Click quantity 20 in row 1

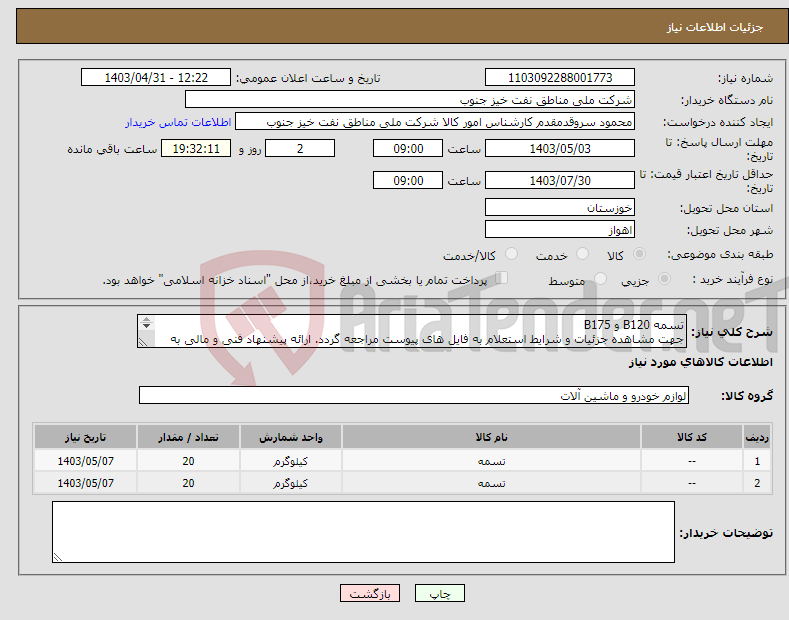click(x=188, y=461)
